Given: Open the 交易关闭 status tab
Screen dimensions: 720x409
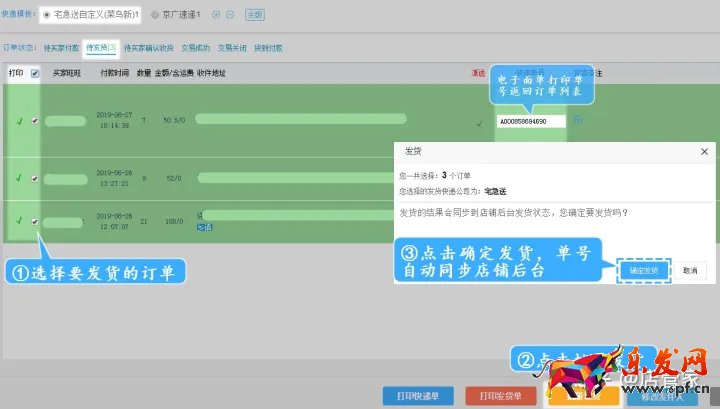Looking at the screenshot, I should click(x=234, y=47).
